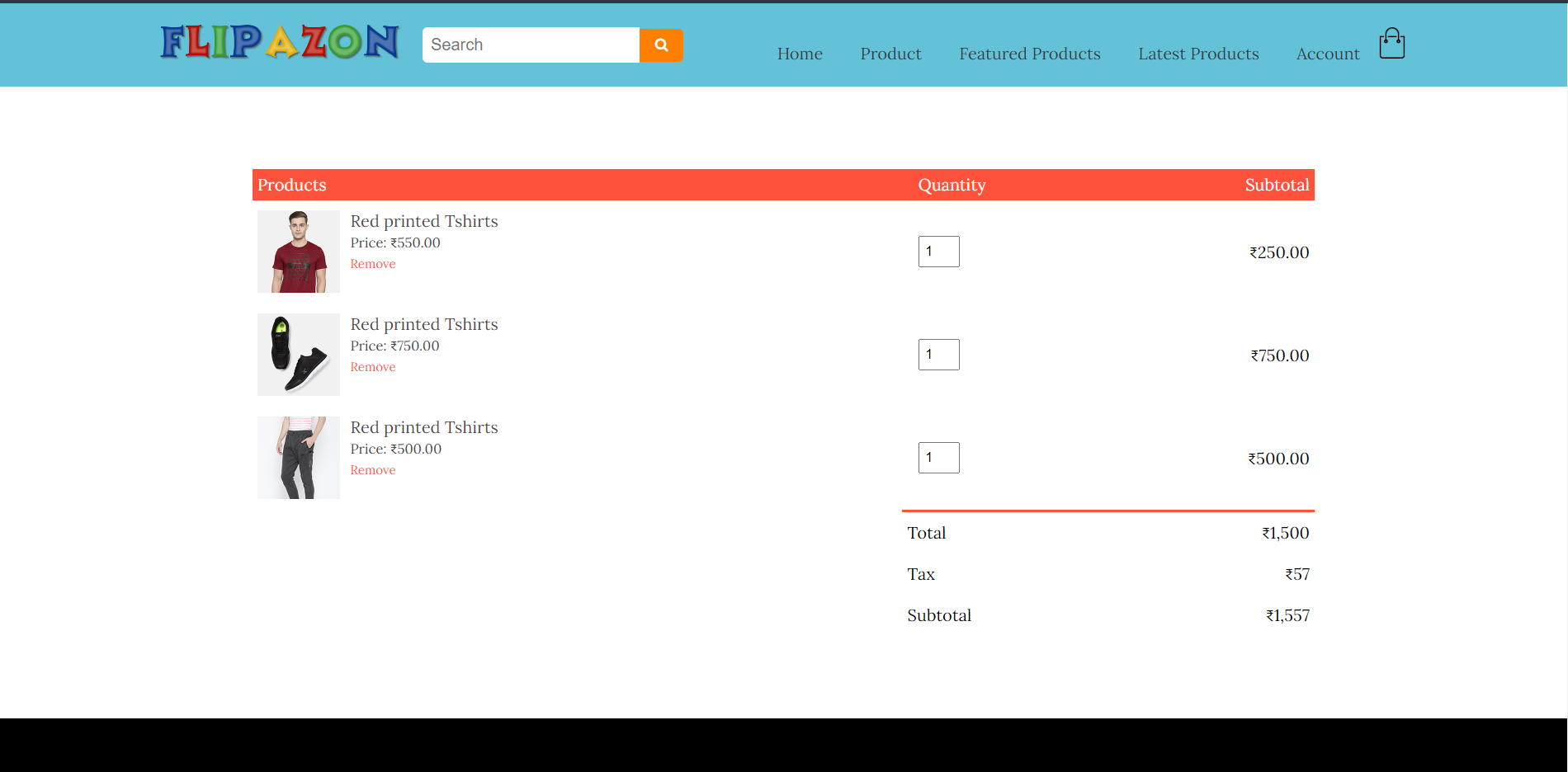
Task: Navigate to Featured Products
Action: pos(1029,54)
